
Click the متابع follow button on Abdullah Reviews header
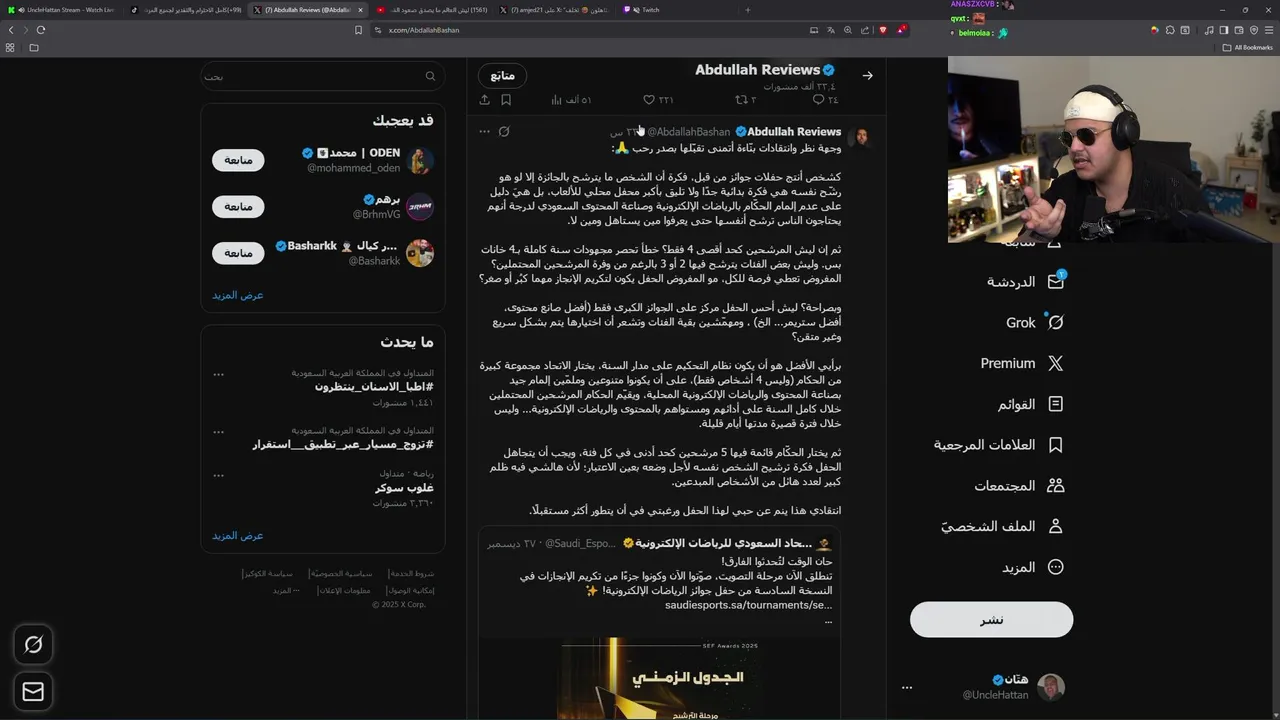[502, 76]
